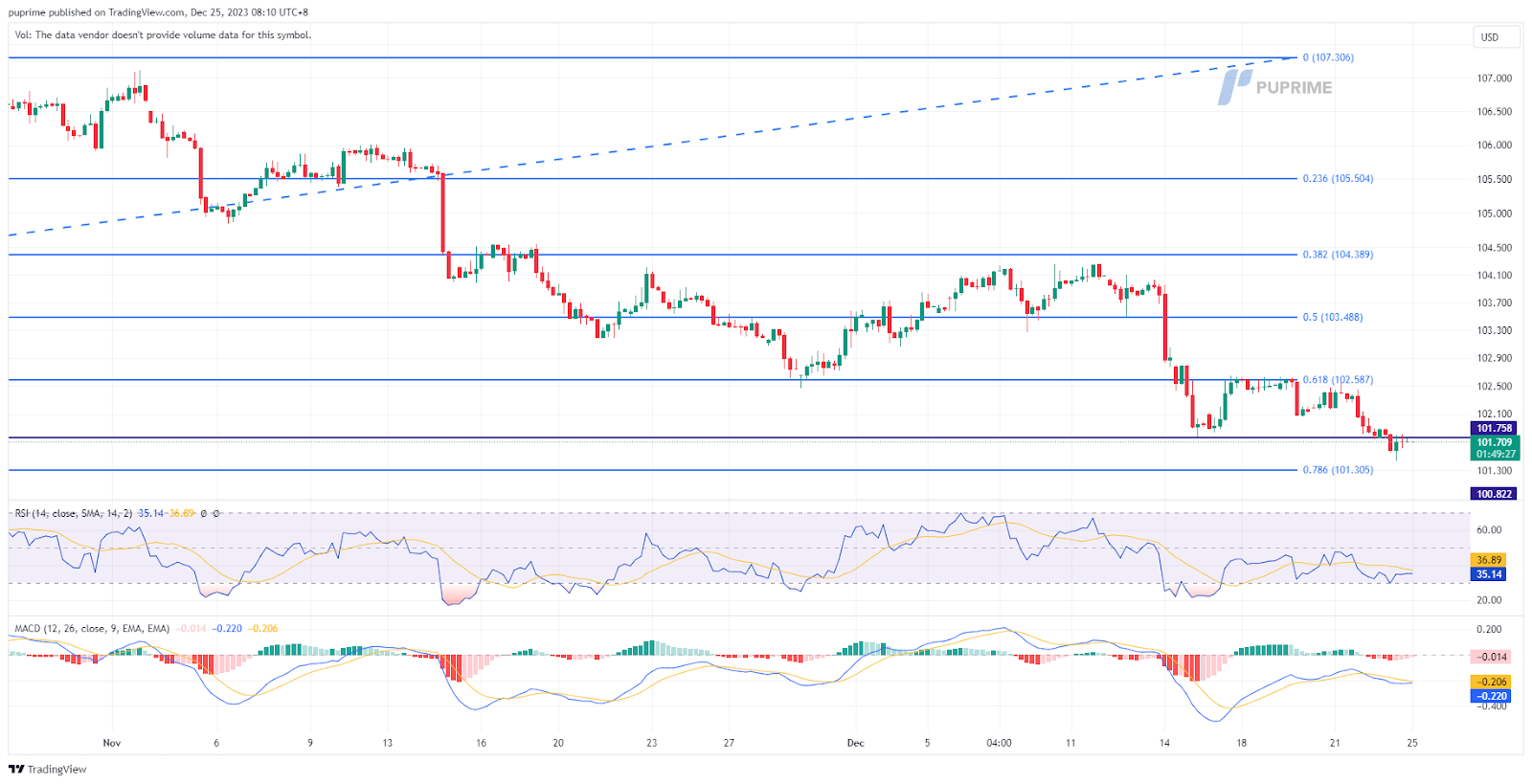Select the RSI indicator legend title
The height and width of the screenshot is (784, 1532).
[x=73, y=513]
